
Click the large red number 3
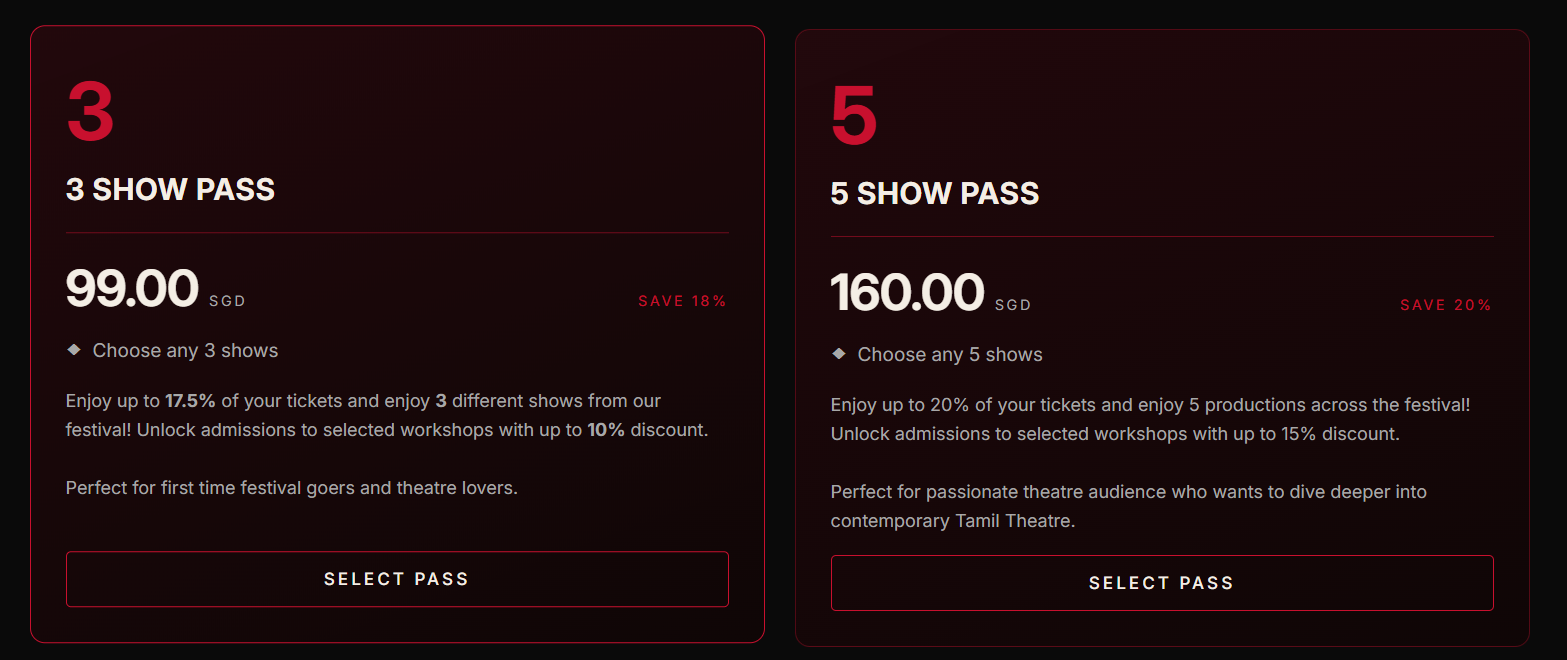click(x=90, y=112)
